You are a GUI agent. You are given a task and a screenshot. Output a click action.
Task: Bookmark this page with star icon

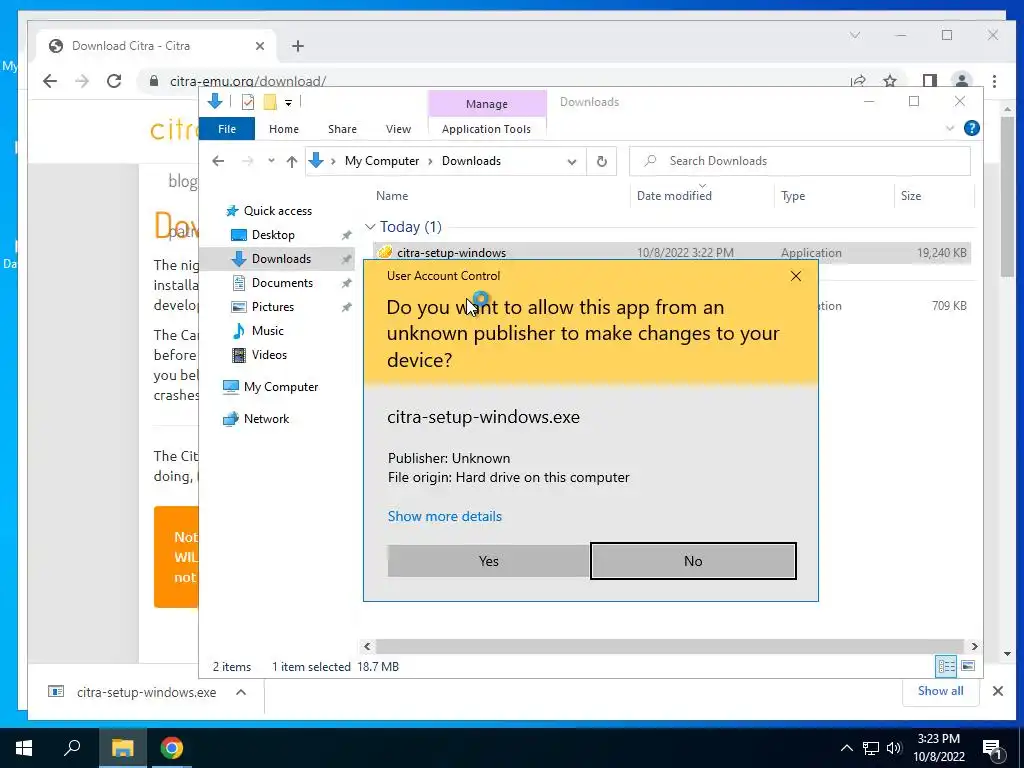tap(889, 81)
